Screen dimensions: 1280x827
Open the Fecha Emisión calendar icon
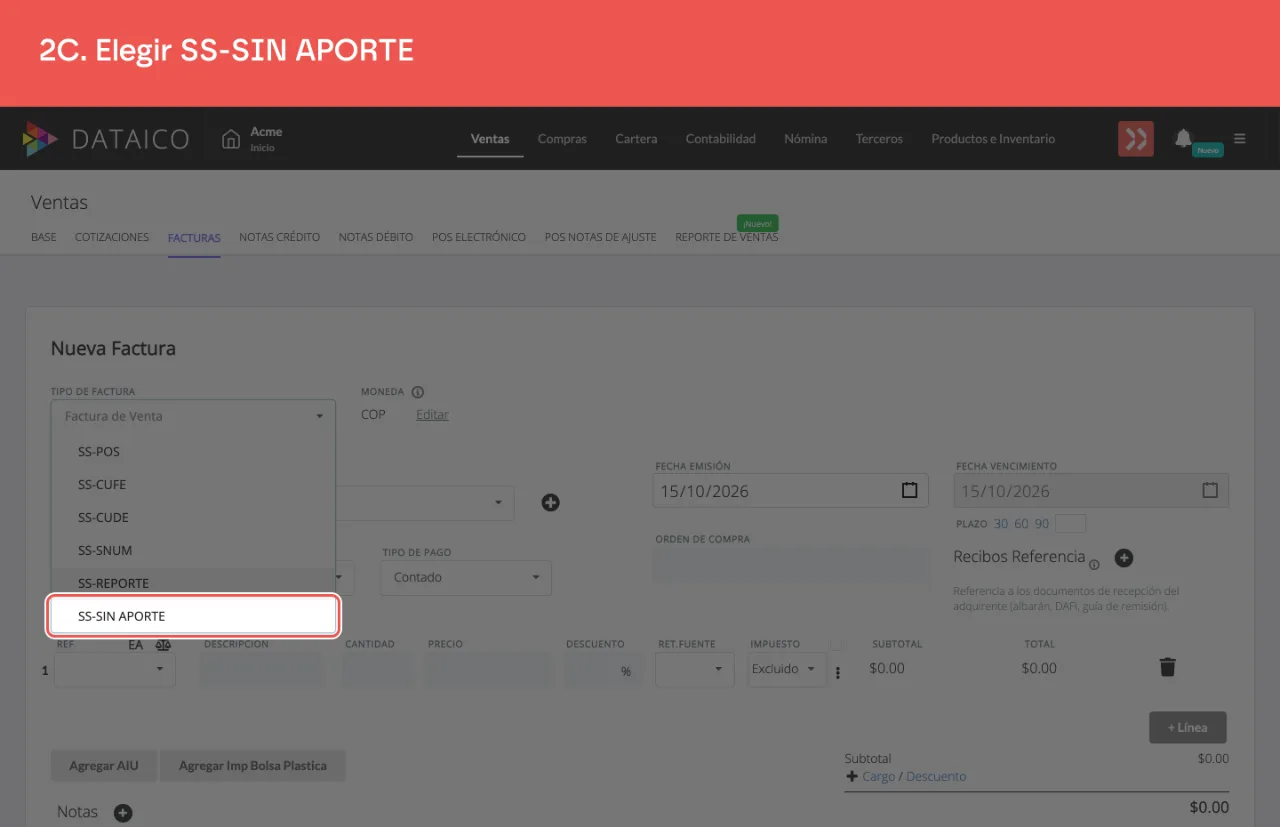coord(909,490)
